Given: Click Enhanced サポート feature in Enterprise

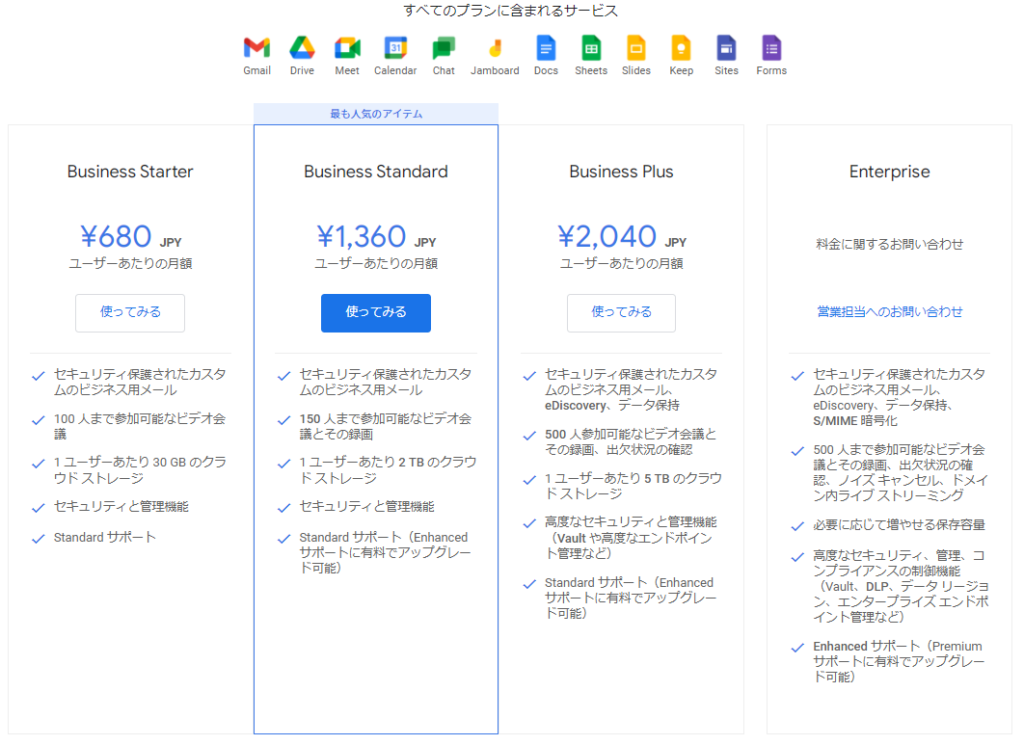Looking at the screenshot, I should click(x=899, y=661).
